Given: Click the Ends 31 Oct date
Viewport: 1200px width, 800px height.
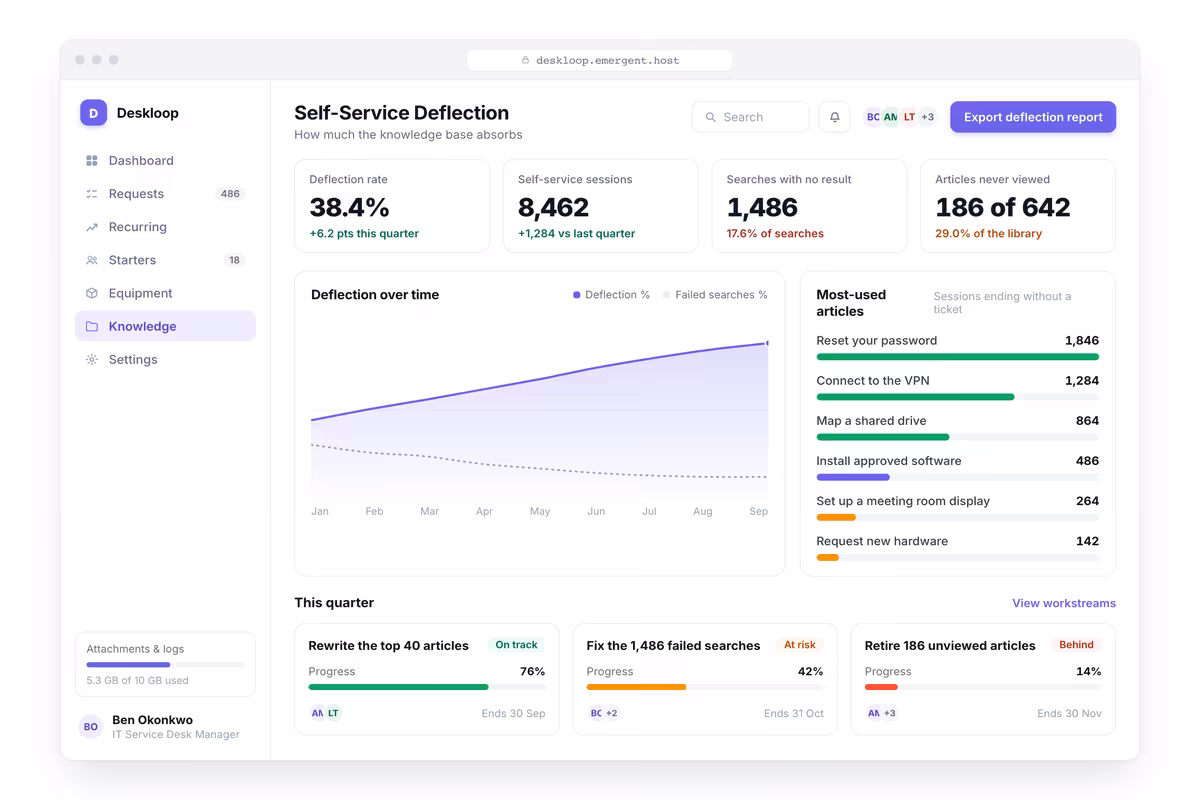Looking at the screenshot, I should tap(794, 713).
